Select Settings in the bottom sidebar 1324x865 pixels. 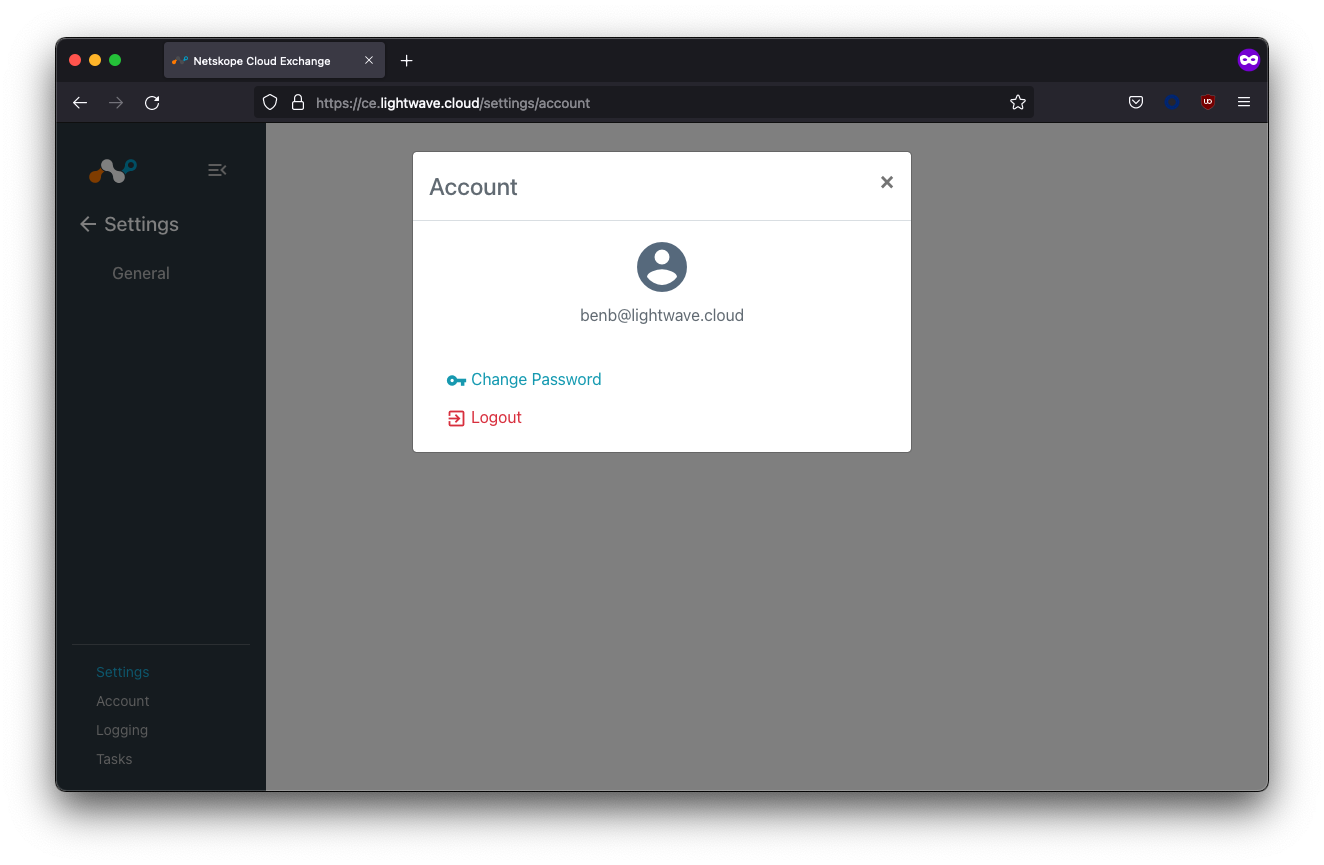[123, 672]
